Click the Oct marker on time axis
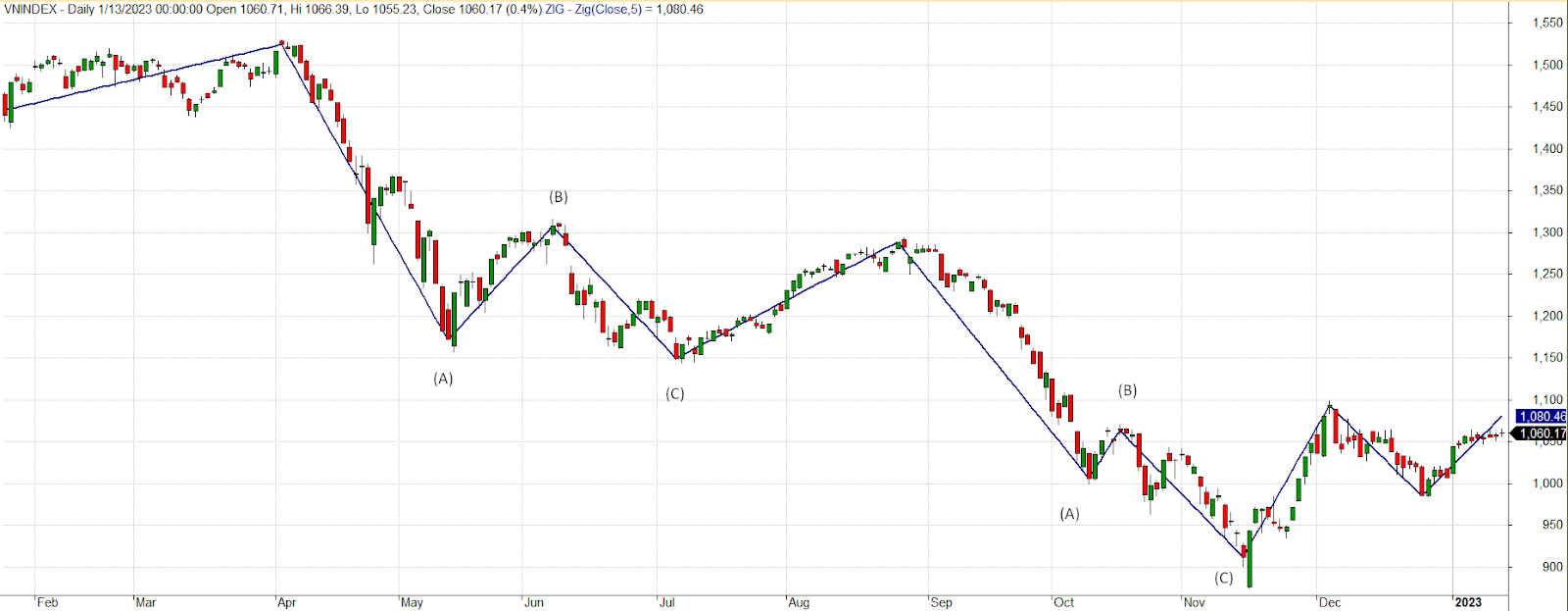Viewport: 1568px width, 611px height. click(1064, 602)
